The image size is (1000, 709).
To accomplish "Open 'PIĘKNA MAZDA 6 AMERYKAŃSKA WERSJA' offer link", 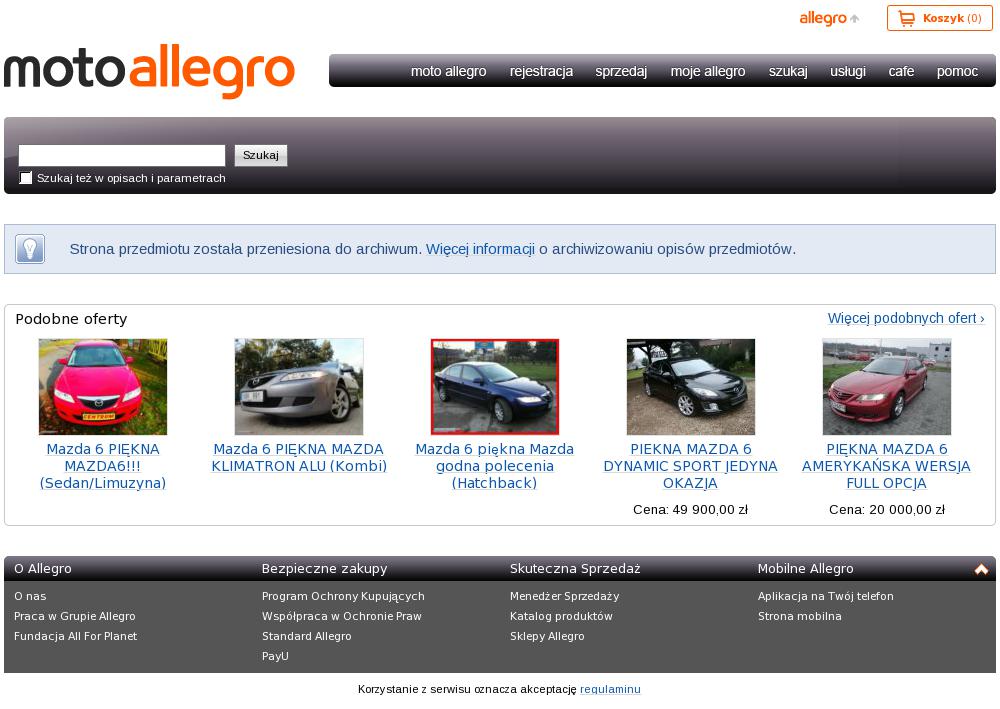I will click(x=886, y=466).
